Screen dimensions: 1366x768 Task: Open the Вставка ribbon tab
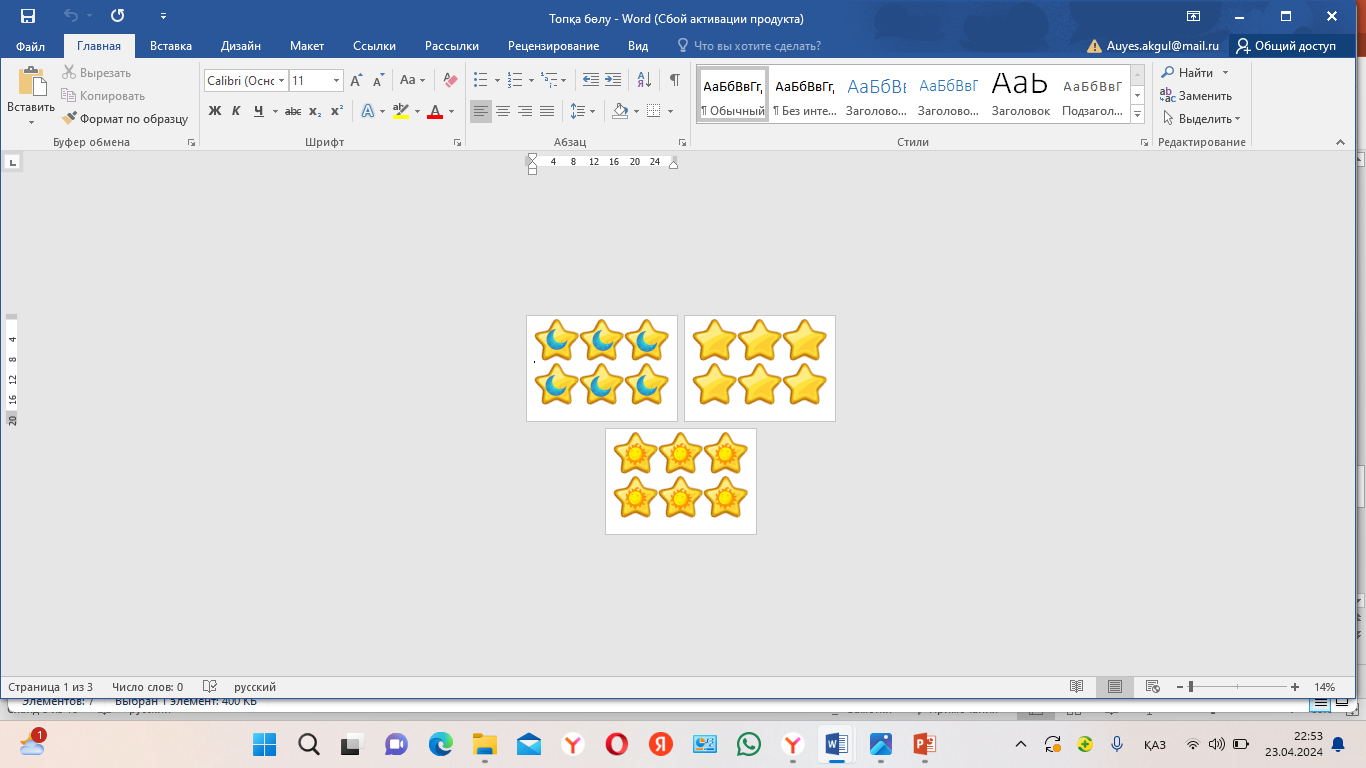pos(171,46)
